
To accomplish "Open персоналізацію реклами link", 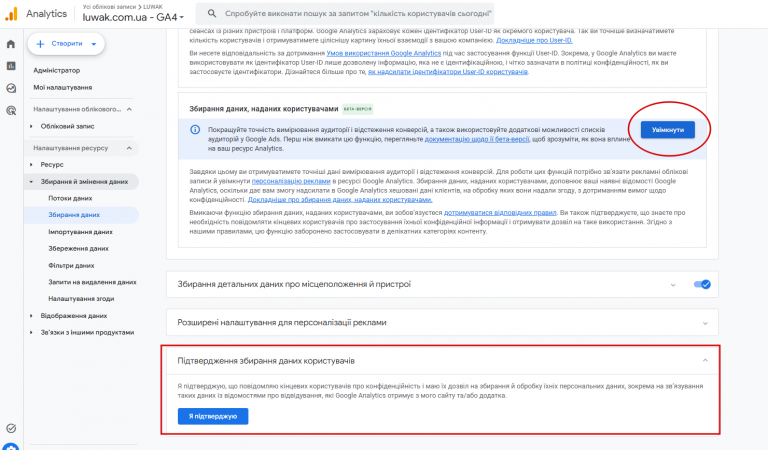I will click(x=291, y=181).
